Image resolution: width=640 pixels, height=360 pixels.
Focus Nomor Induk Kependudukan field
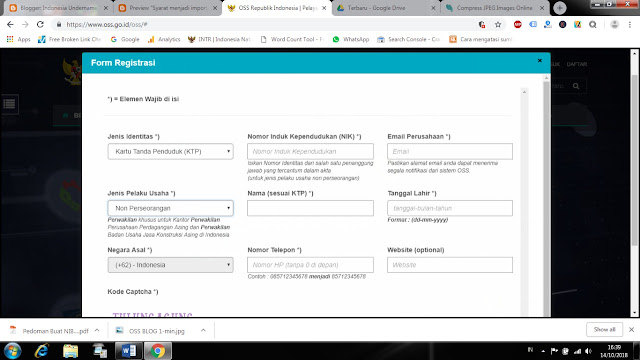pyautogui.click(x=310, y=151)
